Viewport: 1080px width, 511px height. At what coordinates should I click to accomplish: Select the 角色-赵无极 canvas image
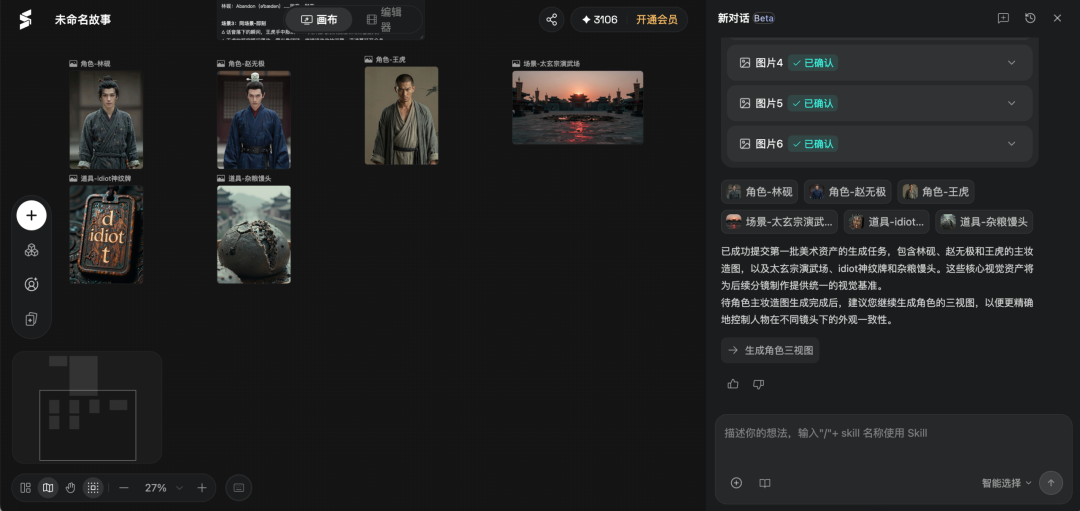point(254,120)
